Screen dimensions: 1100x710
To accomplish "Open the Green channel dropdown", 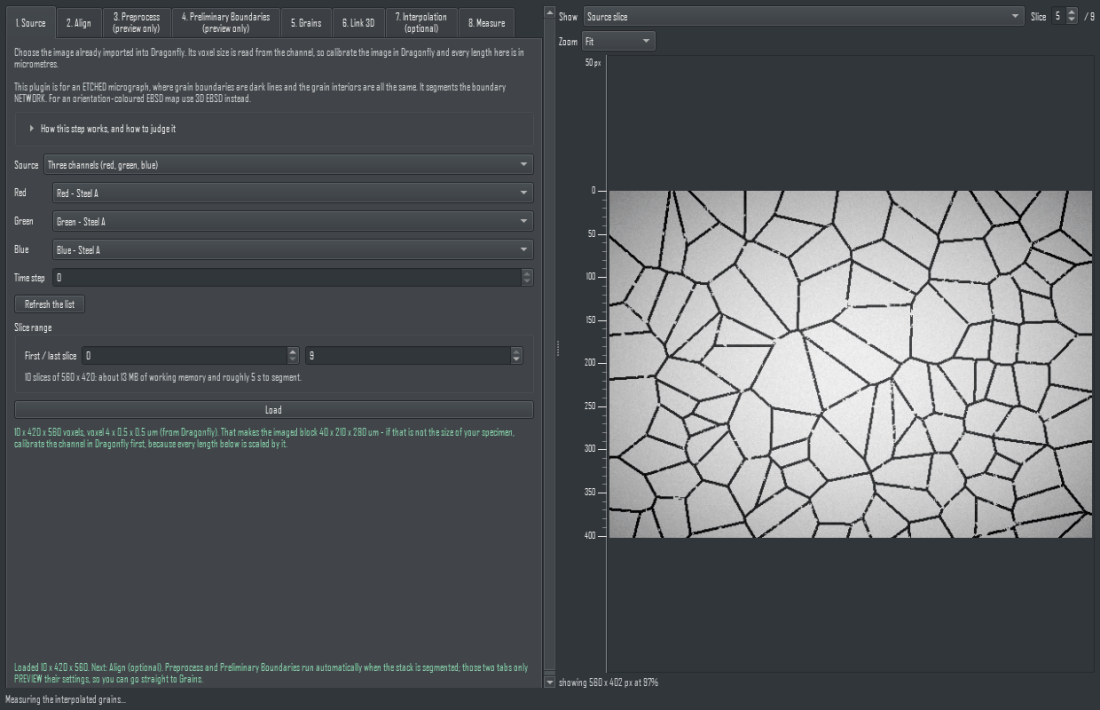I will click(293, 222).
